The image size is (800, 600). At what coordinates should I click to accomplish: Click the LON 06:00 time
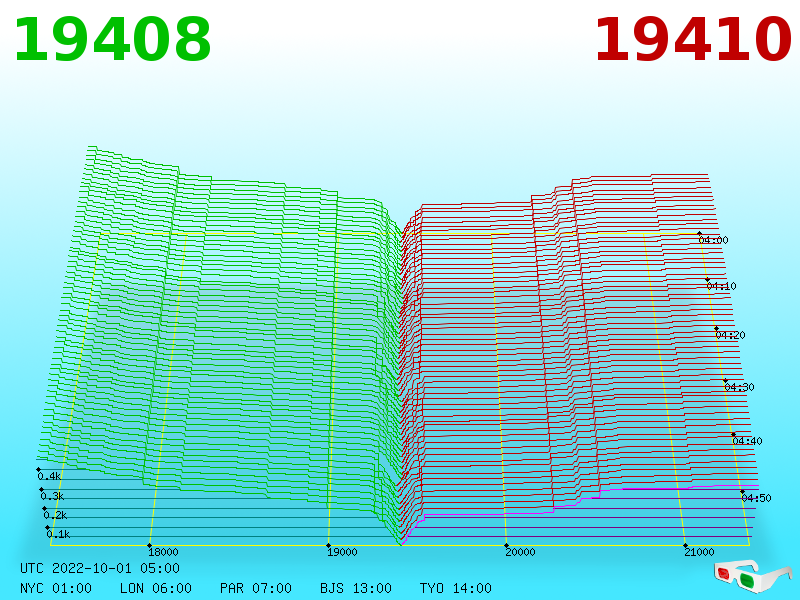coord(156,588)
